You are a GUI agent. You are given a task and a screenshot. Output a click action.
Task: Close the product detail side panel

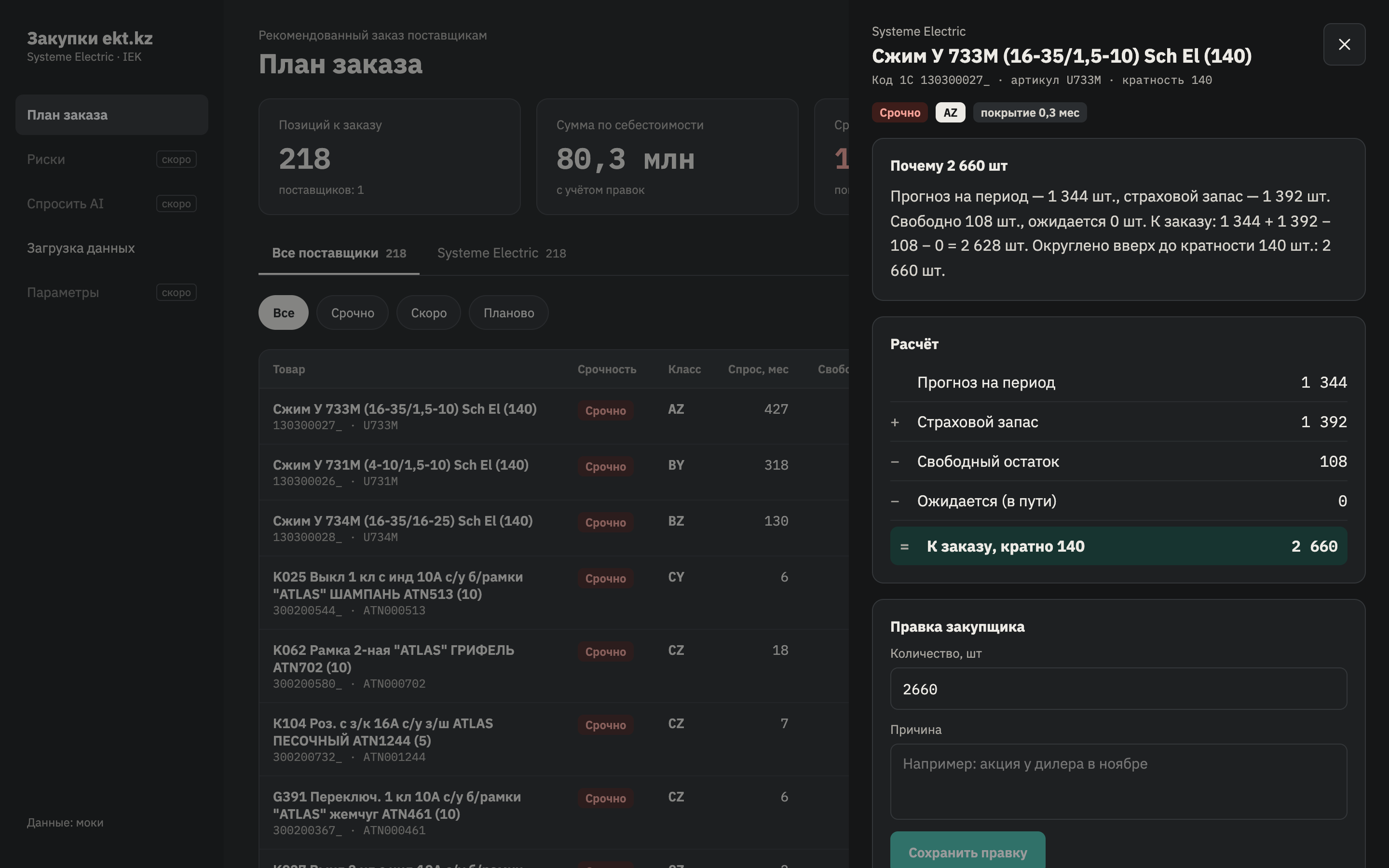(x=1344, y=44)
